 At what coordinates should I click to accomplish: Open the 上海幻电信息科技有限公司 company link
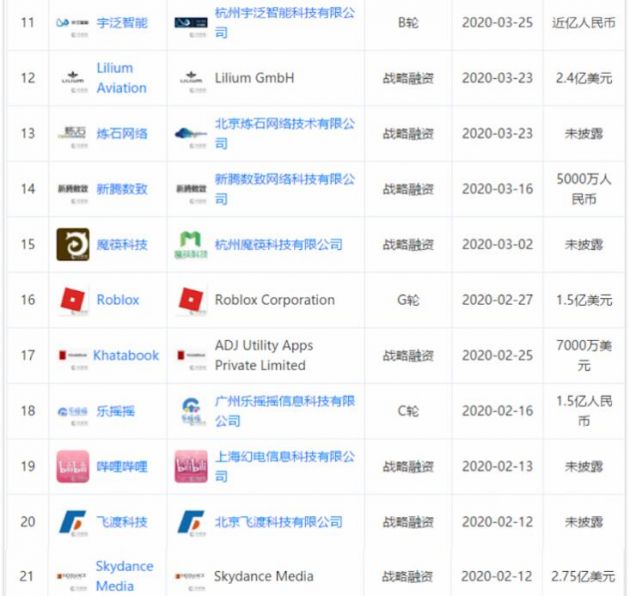point(284,466)
